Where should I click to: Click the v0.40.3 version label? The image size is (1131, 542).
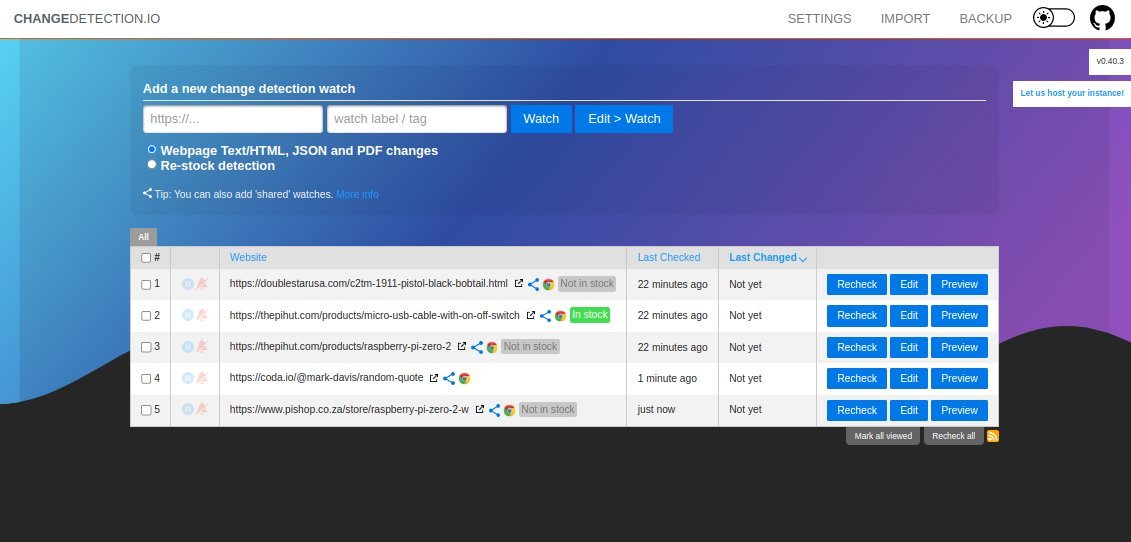(x=1110, y=61)
